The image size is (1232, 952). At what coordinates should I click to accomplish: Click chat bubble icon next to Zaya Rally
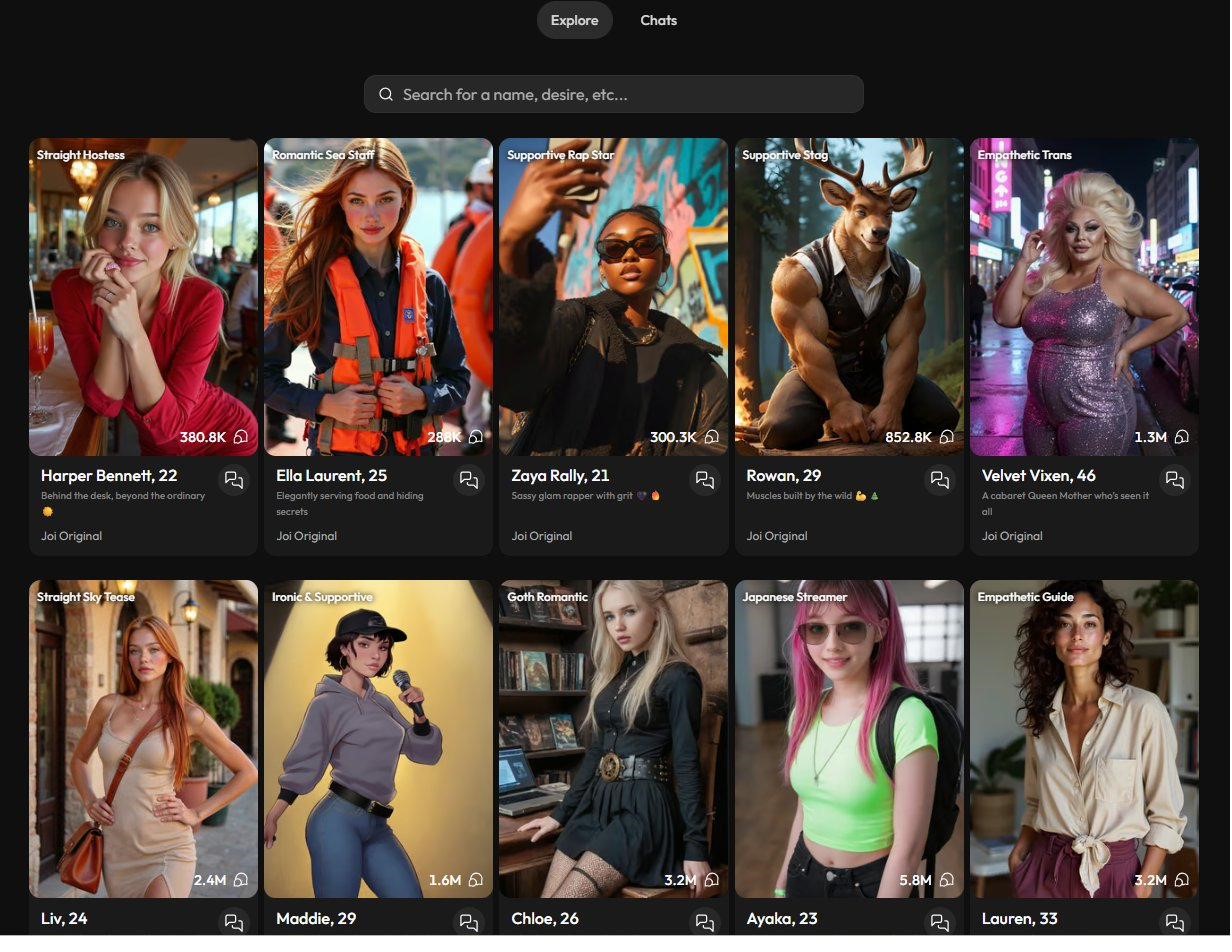tap(705, 480)
